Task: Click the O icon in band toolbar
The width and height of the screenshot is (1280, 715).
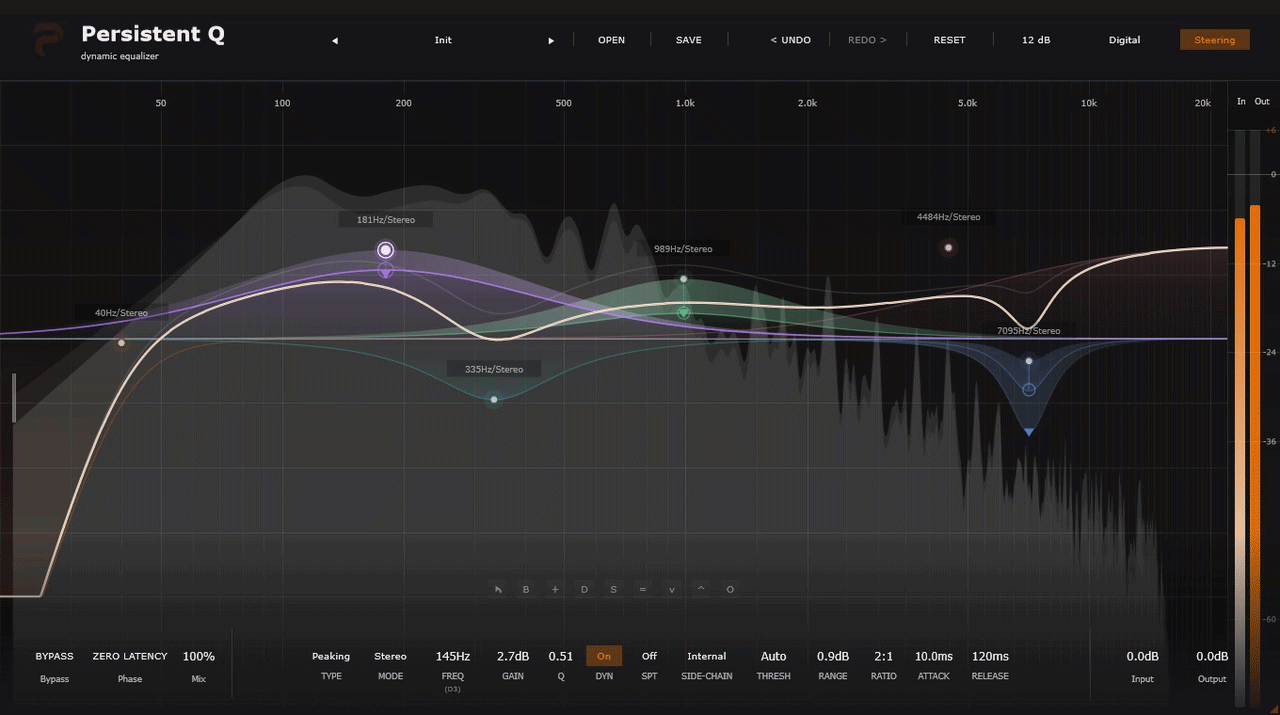Action: pyautogui.click(x=730, y=589)
